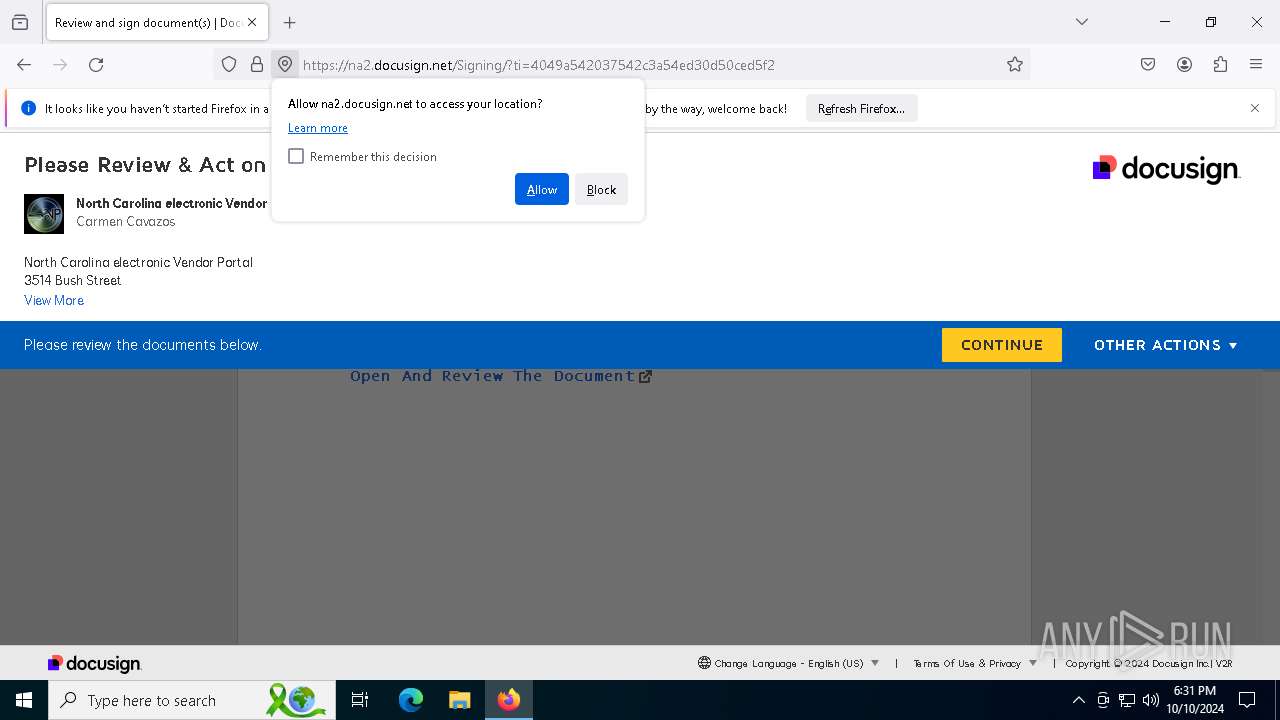
Task: Click the Carmen Cavazos sender name
Action: (126, 222)
